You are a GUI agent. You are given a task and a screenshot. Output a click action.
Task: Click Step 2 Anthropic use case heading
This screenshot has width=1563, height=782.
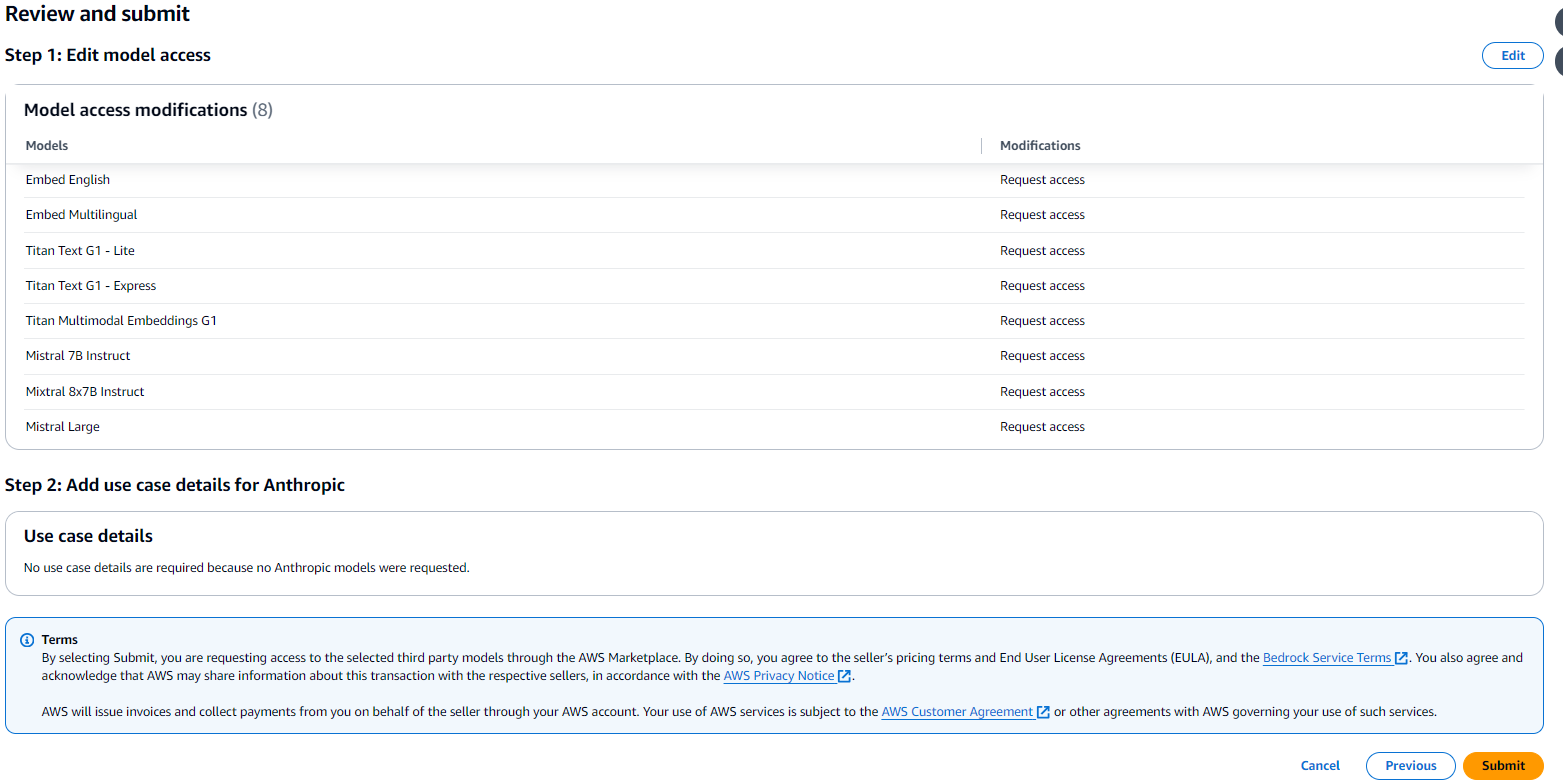pos(175,485)
